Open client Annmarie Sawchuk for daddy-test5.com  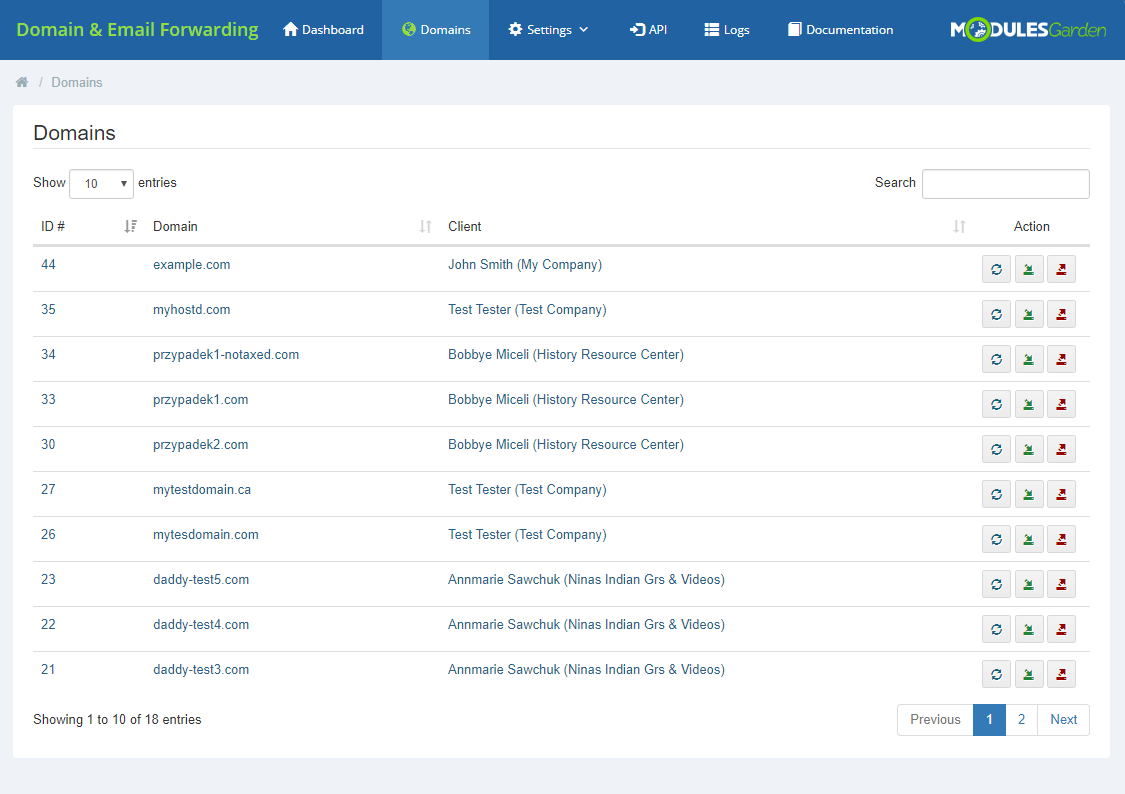pyautogui.click(x=586, y=580)
